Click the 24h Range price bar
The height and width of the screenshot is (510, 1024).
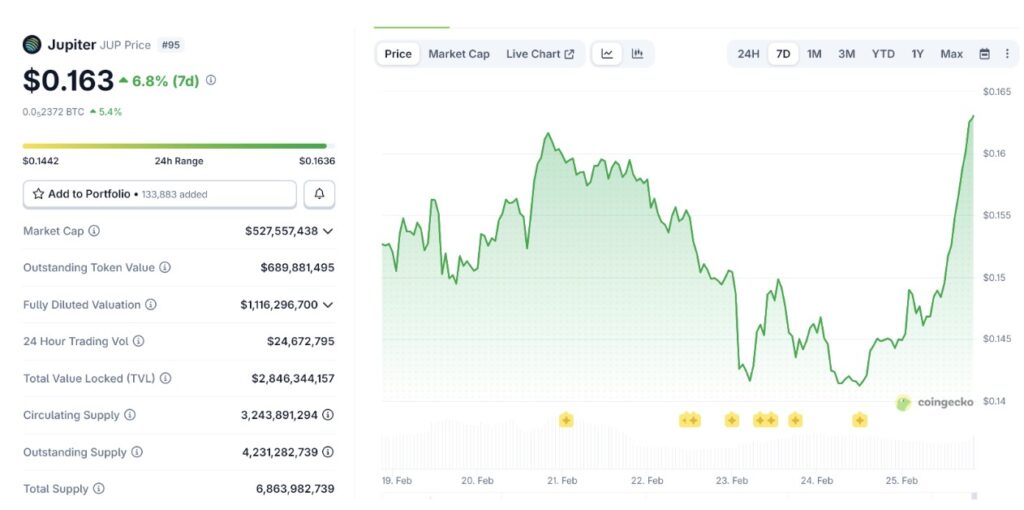(175, 146)
